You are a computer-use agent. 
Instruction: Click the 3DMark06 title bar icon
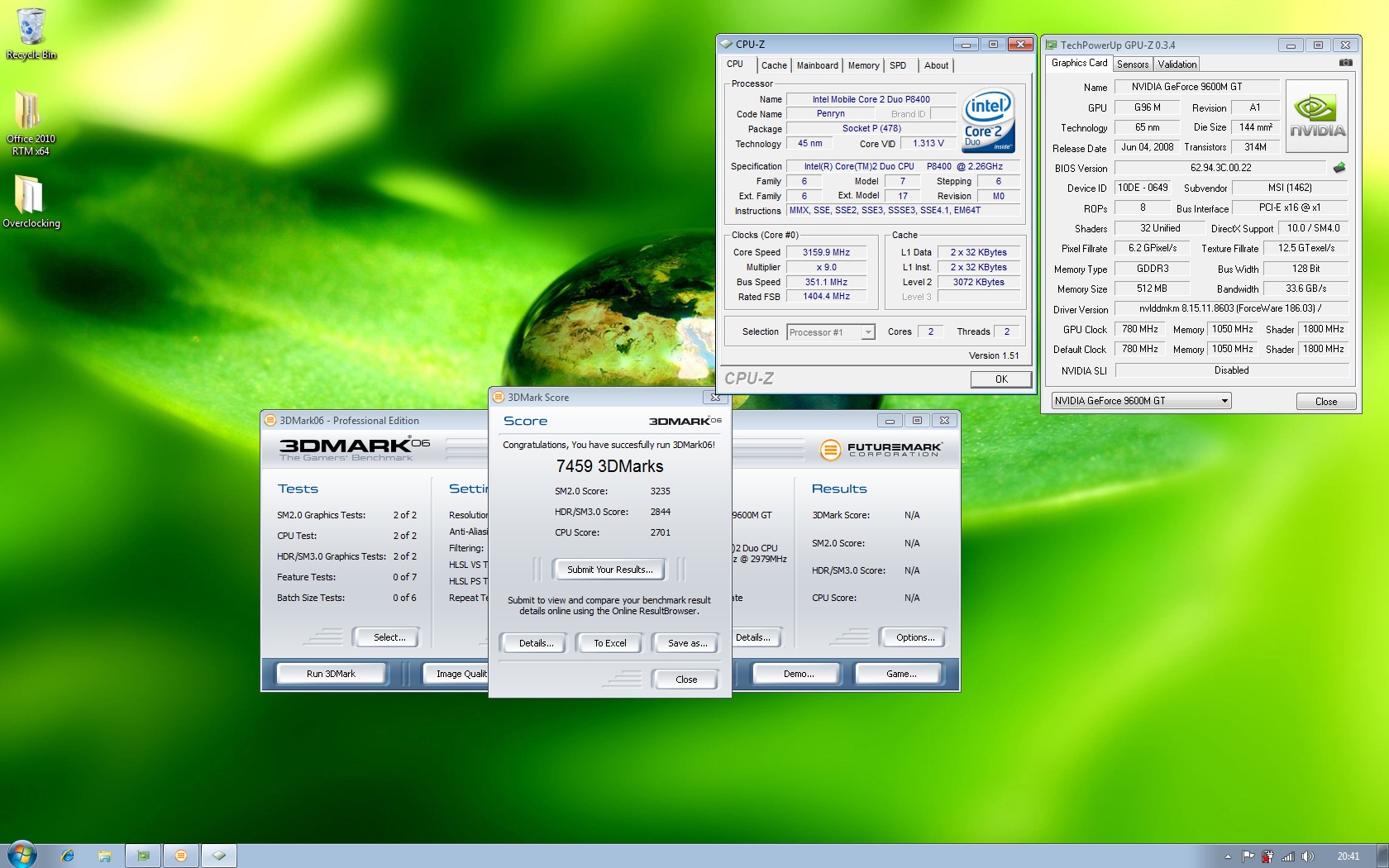pos(270,420)
